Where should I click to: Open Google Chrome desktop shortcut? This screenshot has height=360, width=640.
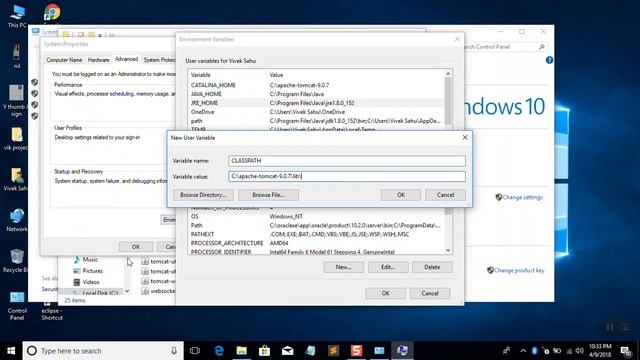point(52,13)
